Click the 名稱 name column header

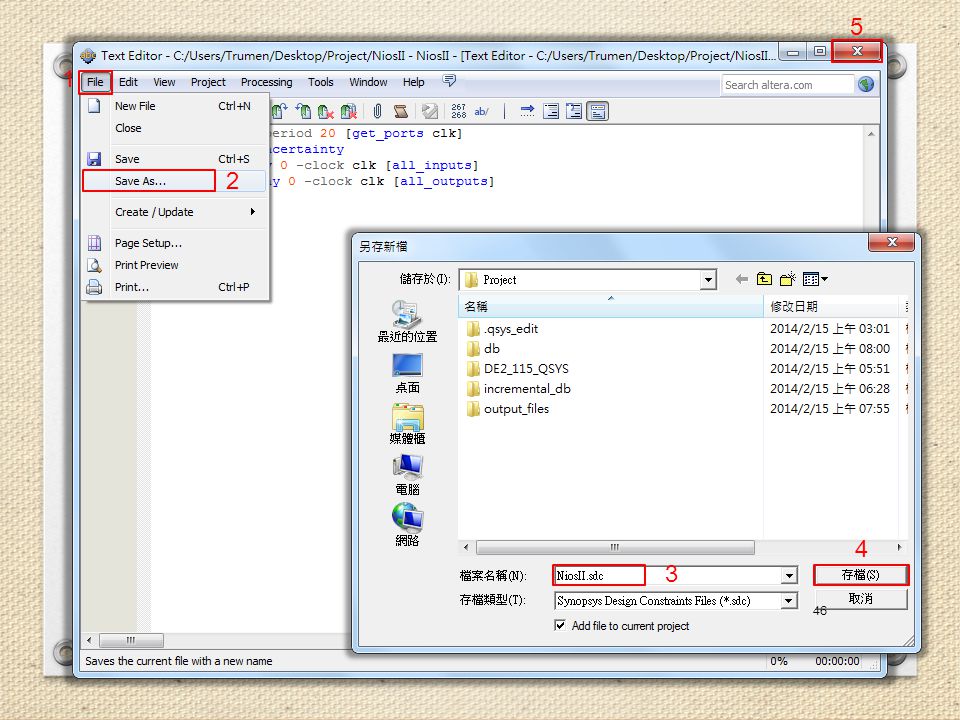pos(610,306)
